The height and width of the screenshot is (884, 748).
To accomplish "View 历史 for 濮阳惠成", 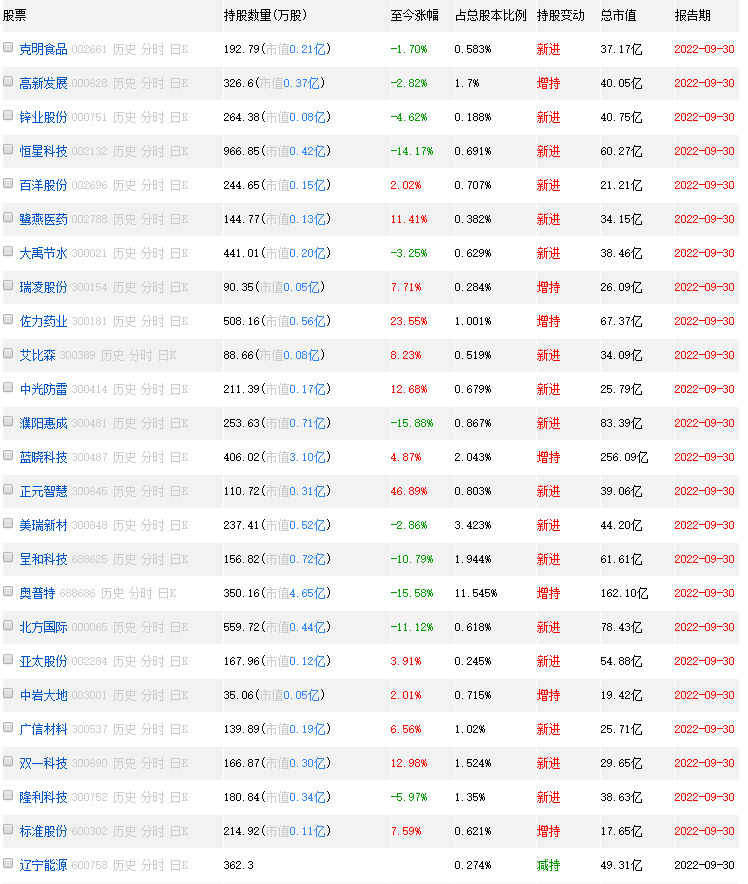I will (x=124, y=423).
